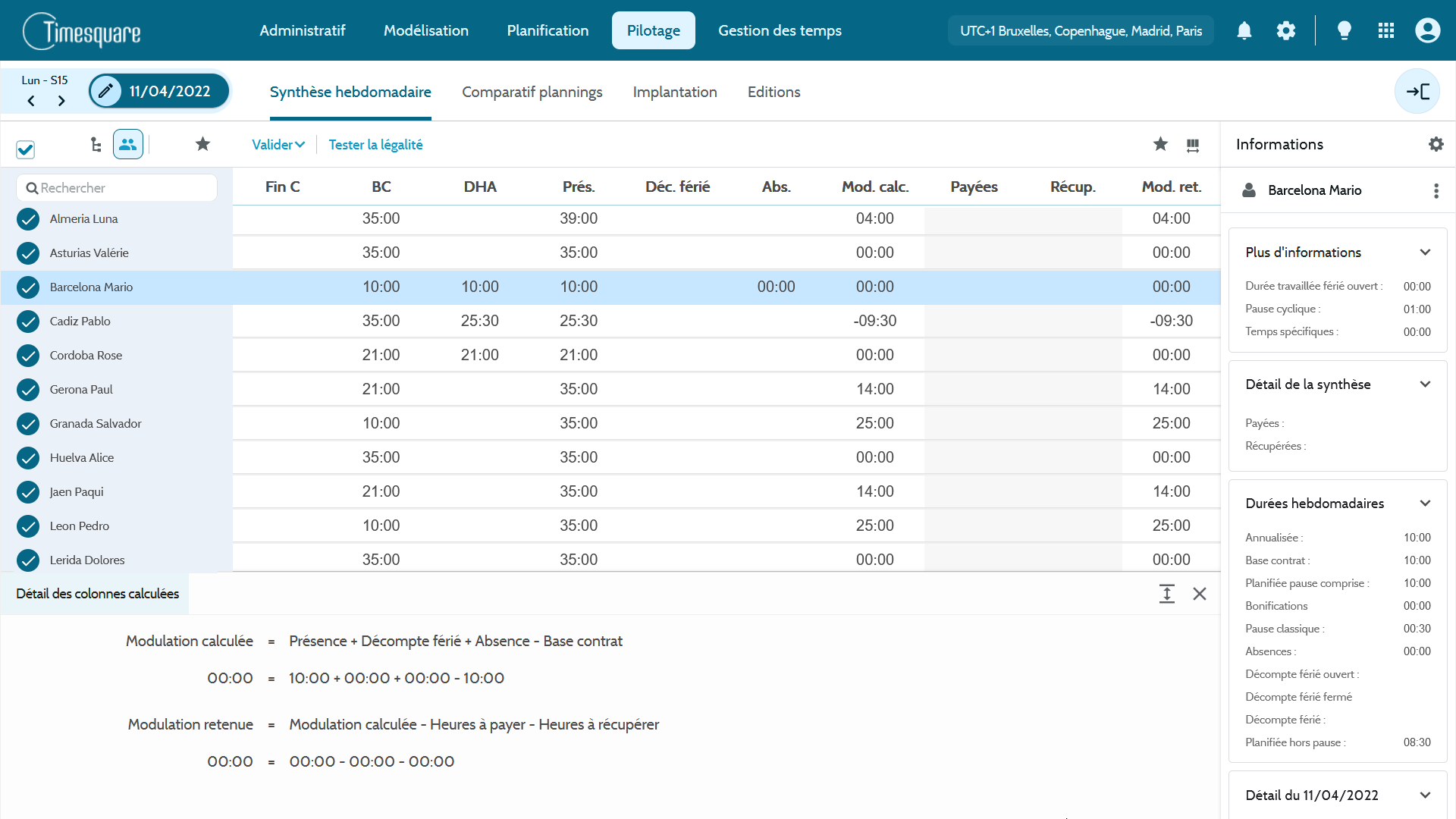Open the notifications bell
Viewport: 1456px width, 819px height.
pos(1244,30)
